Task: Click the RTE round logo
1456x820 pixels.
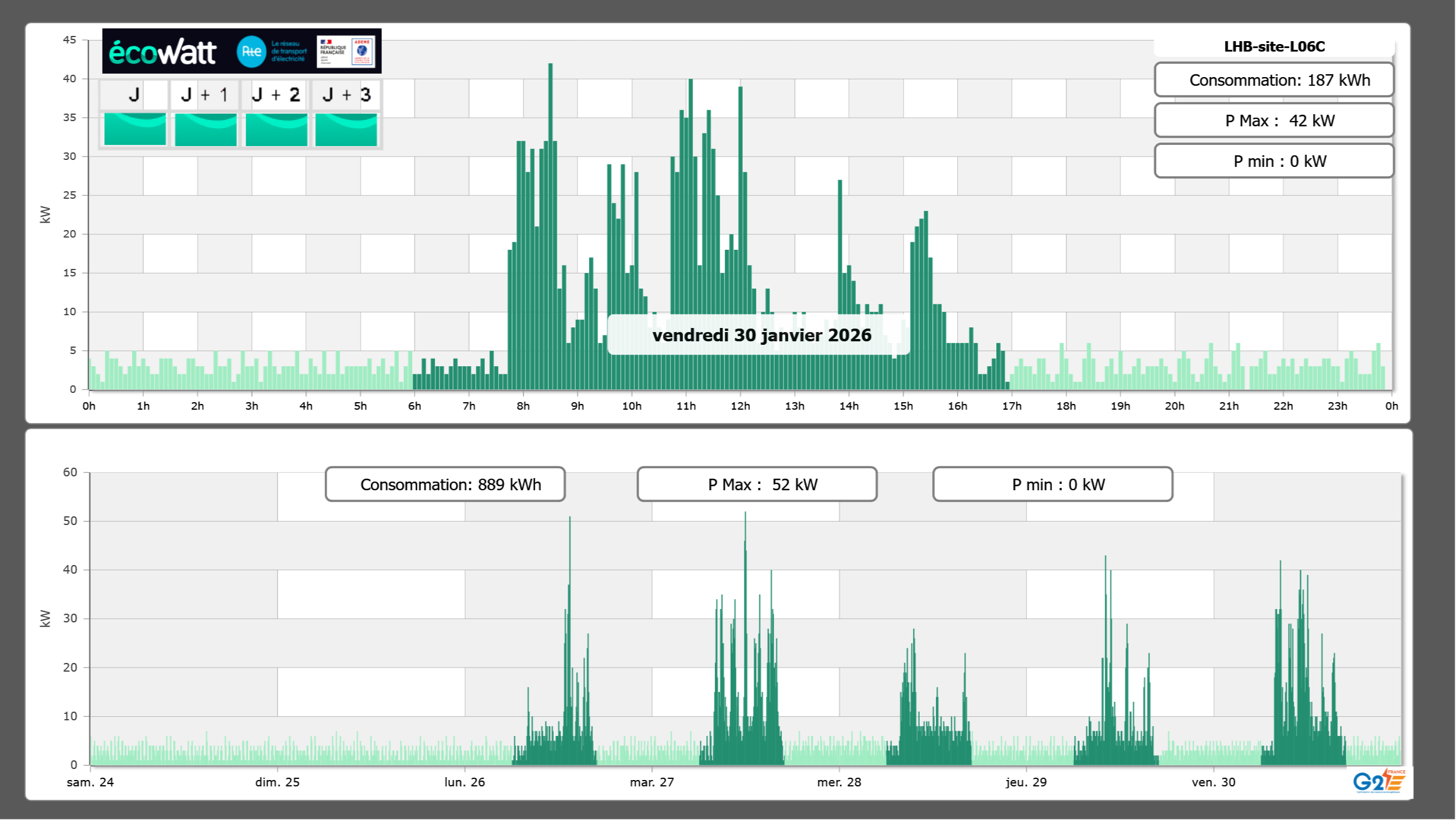Action: point(251,52)
